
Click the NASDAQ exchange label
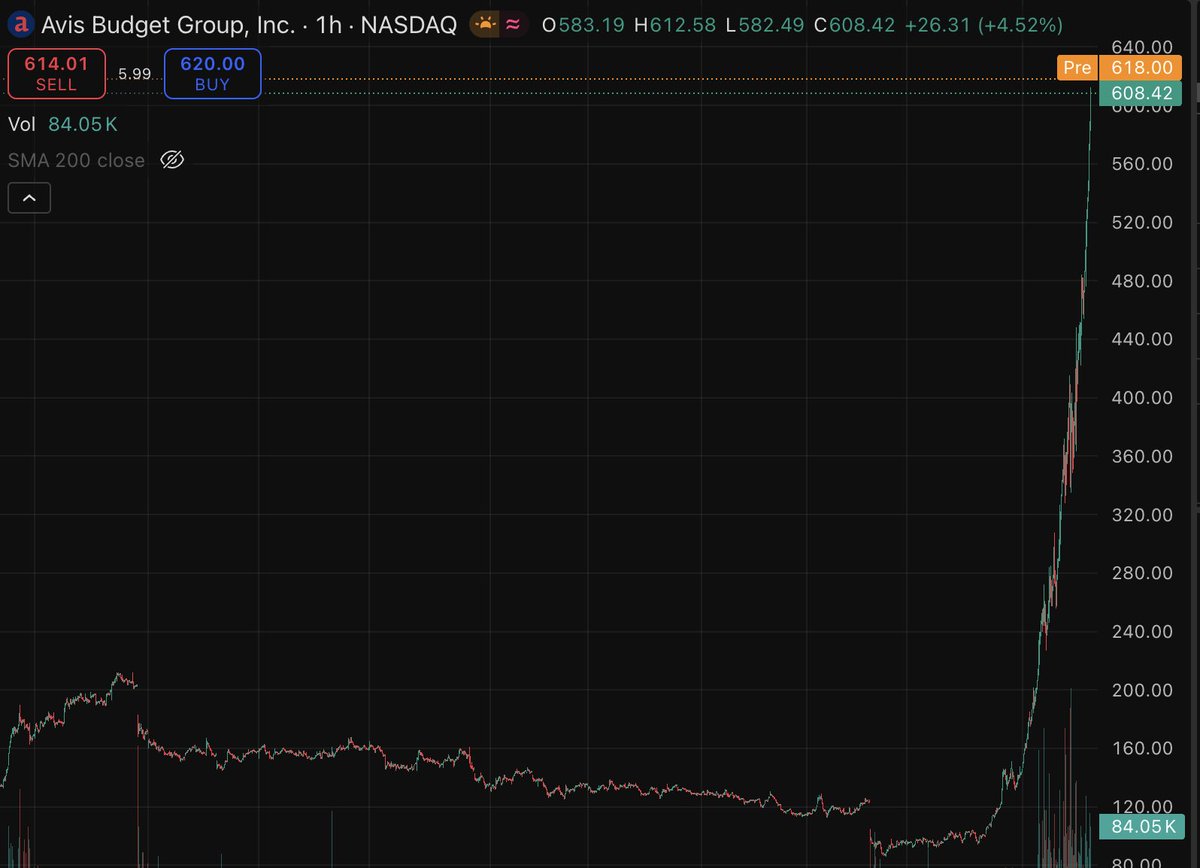click(408, 25)
